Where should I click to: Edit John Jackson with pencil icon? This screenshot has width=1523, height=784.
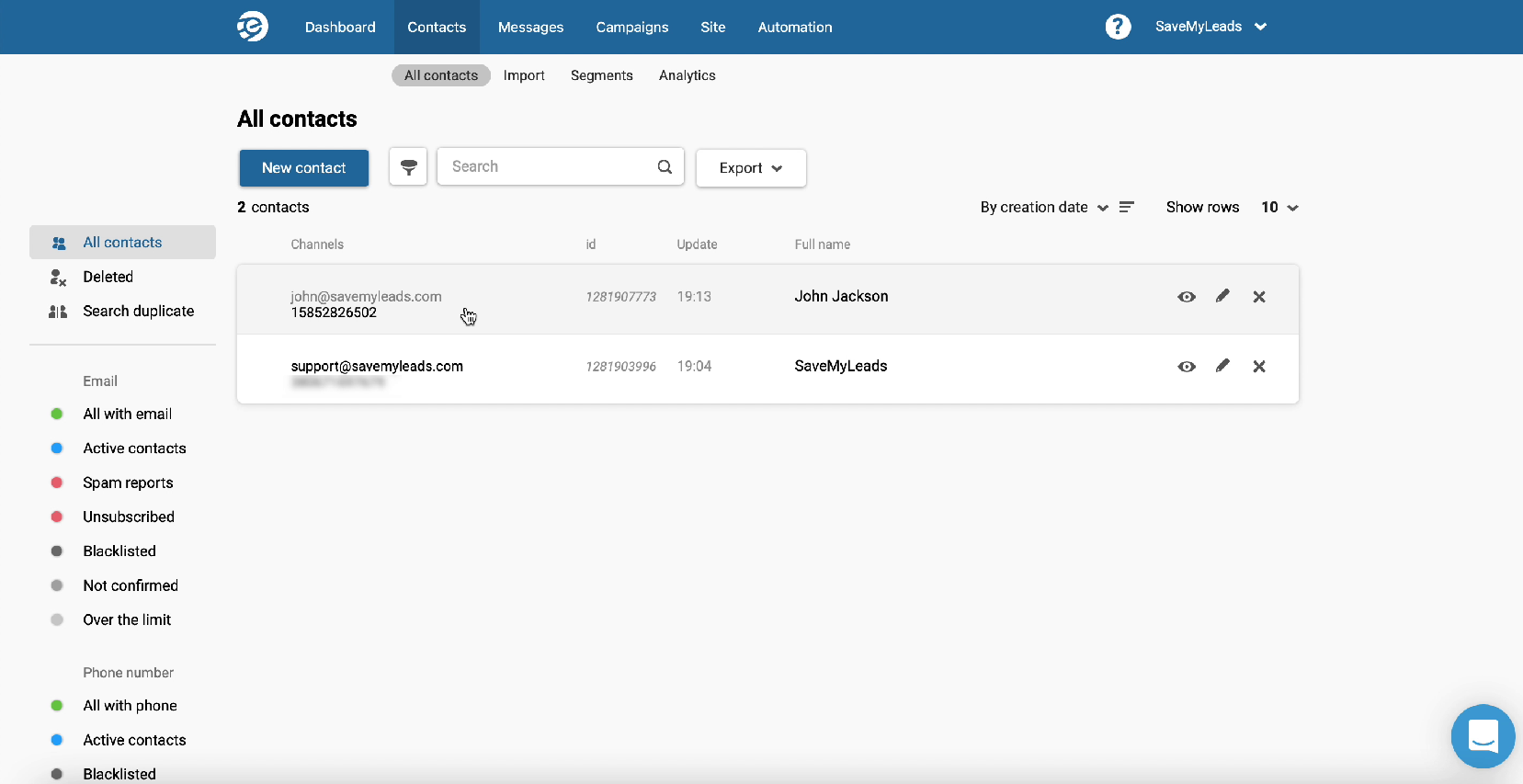[x=1222, y=296]
